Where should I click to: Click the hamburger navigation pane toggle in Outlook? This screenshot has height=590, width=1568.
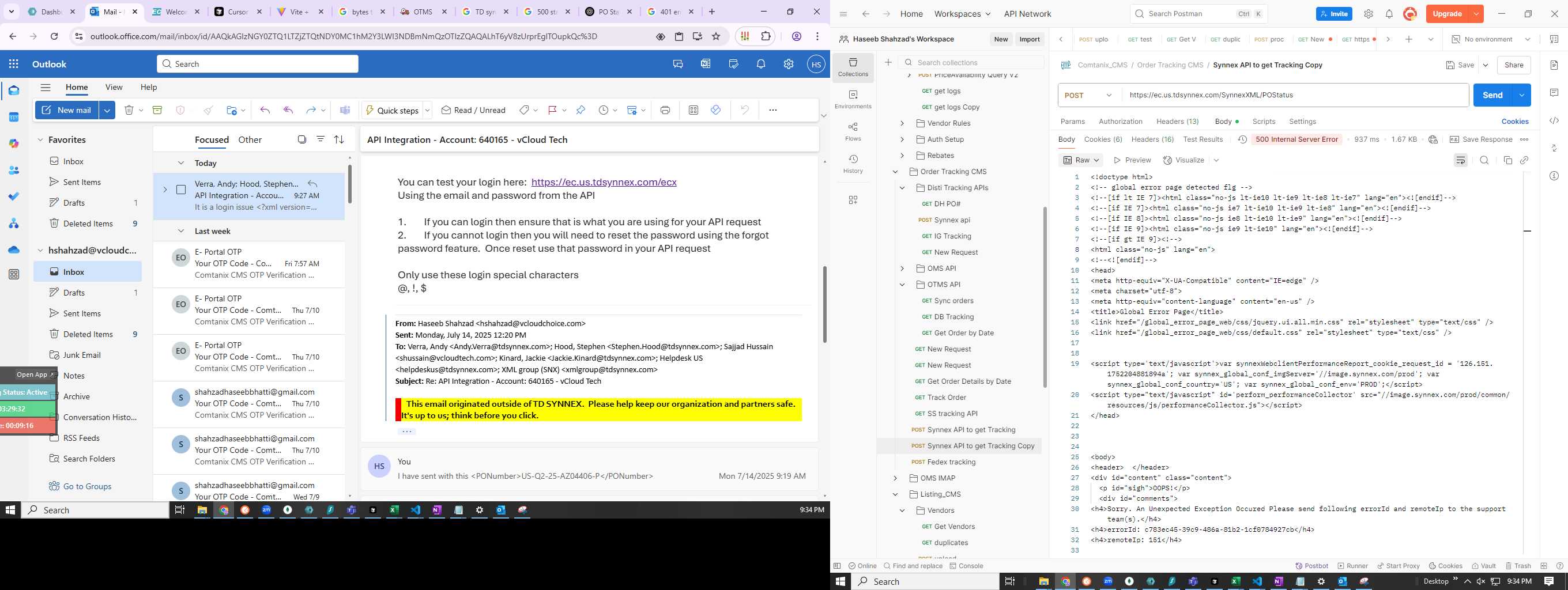pos(46,87)
